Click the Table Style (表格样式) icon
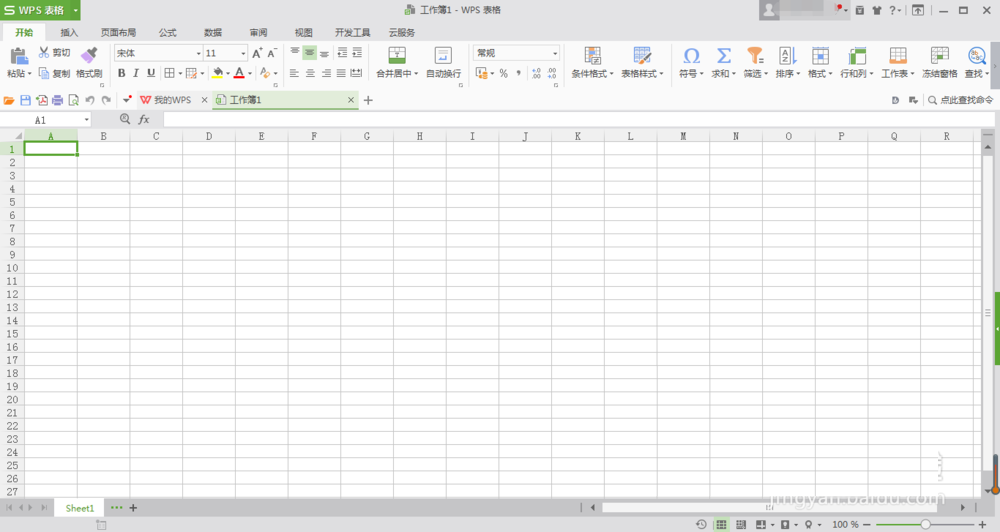This screenshot has width=1000, height=532. [x=642, y=55]
